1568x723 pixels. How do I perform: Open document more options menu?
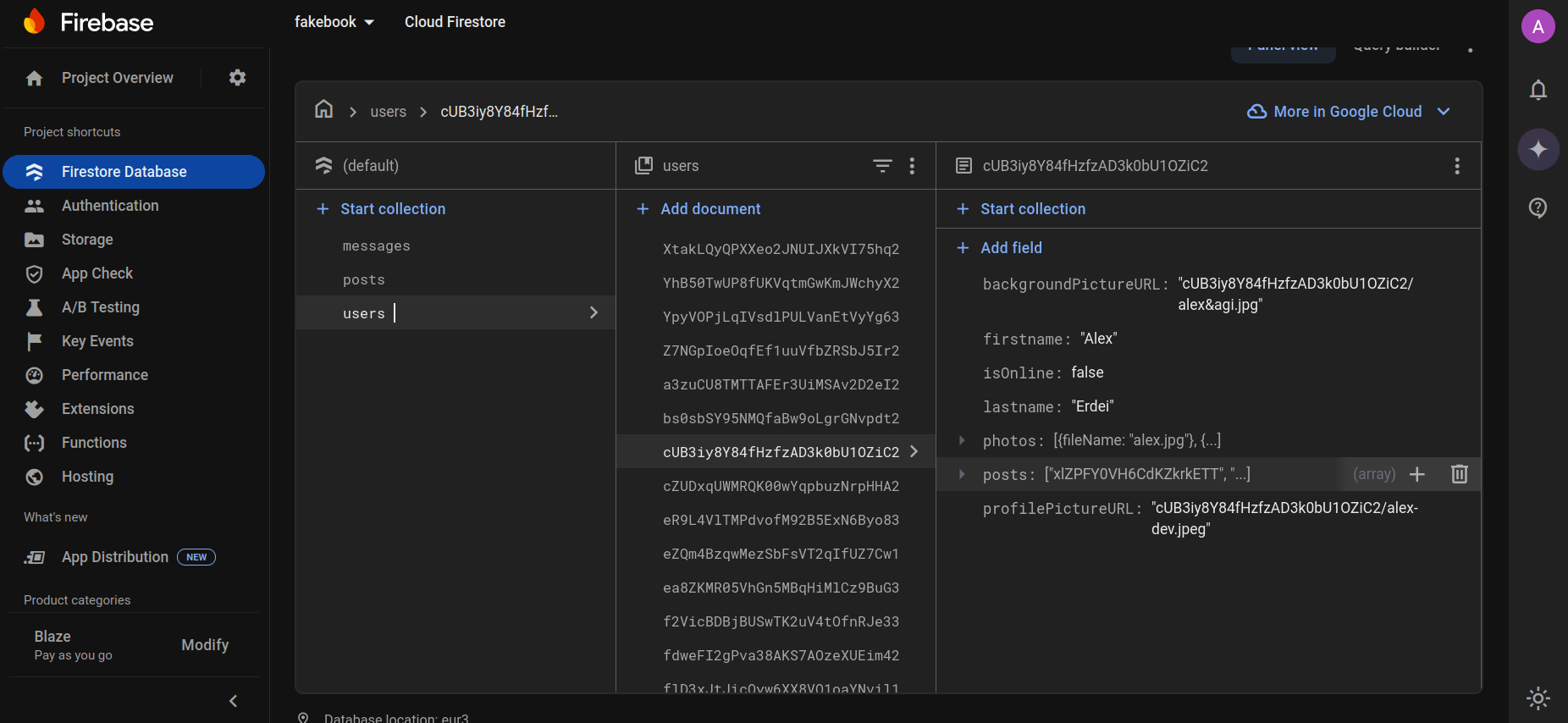(x=1457, y=166)
